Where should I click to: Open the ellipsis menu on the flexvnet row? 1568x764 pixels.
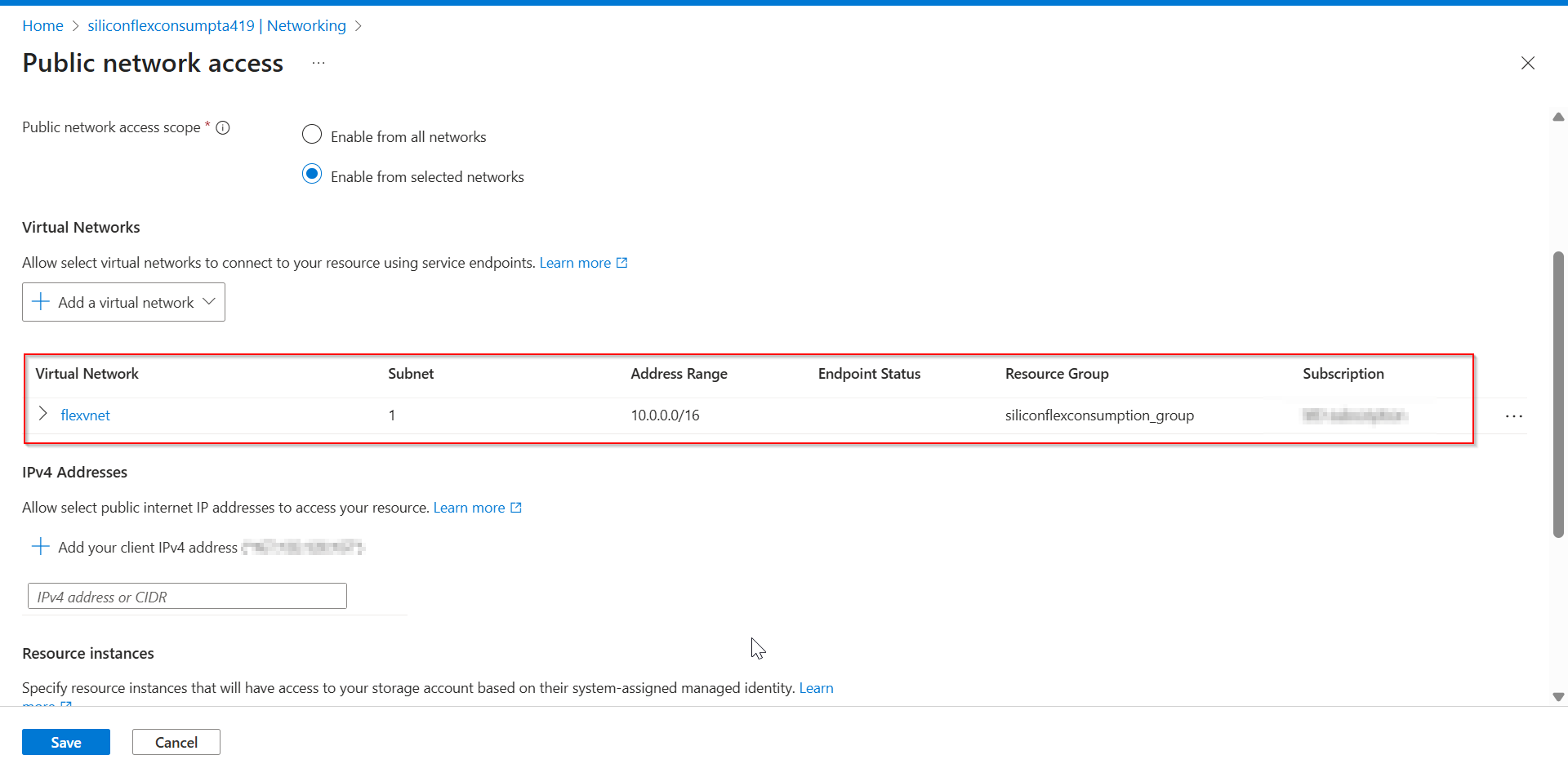(1514, 415)
